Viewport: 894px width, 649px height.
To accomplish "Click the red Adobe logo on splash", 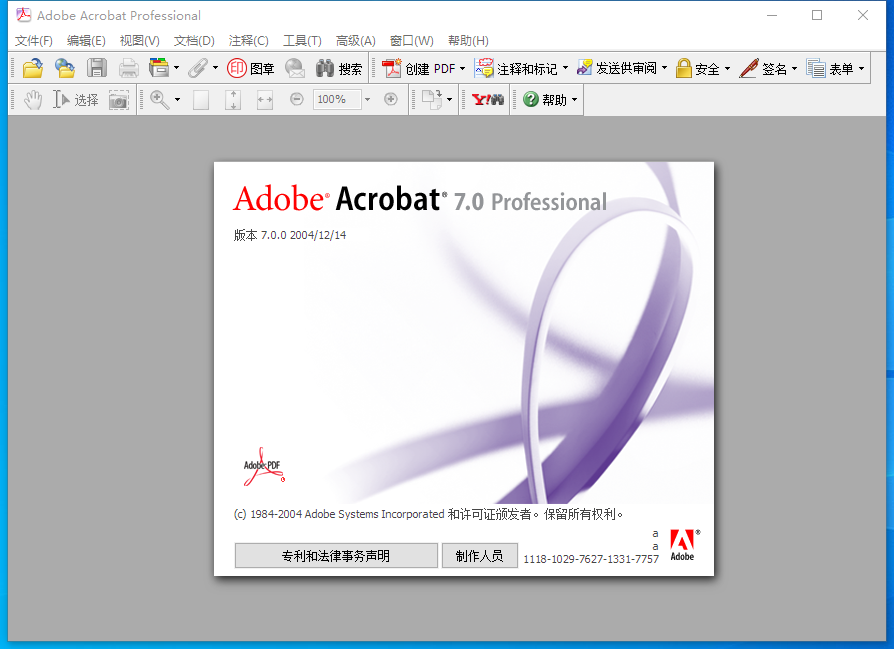I will click(683, 545).
